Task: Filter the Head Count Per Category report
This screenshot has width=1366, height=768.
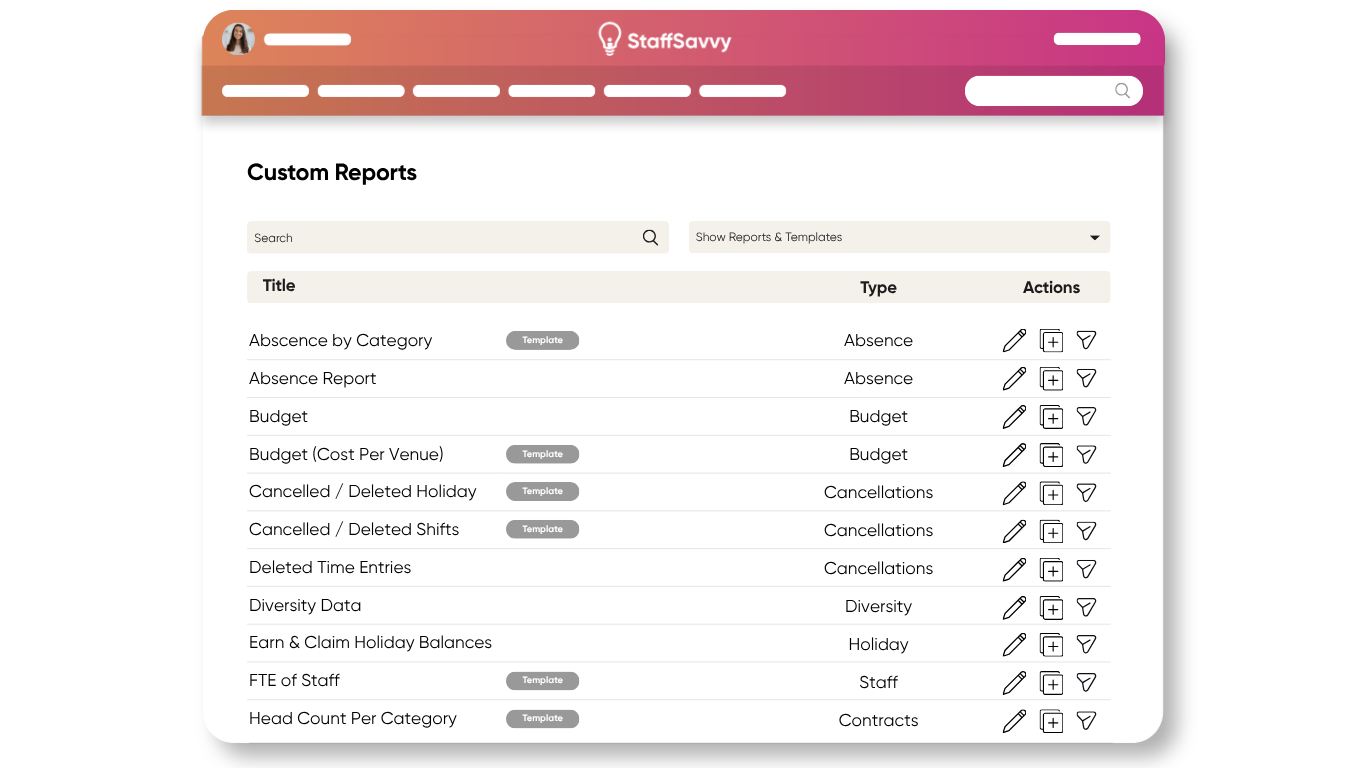Action: point(1087,721)
